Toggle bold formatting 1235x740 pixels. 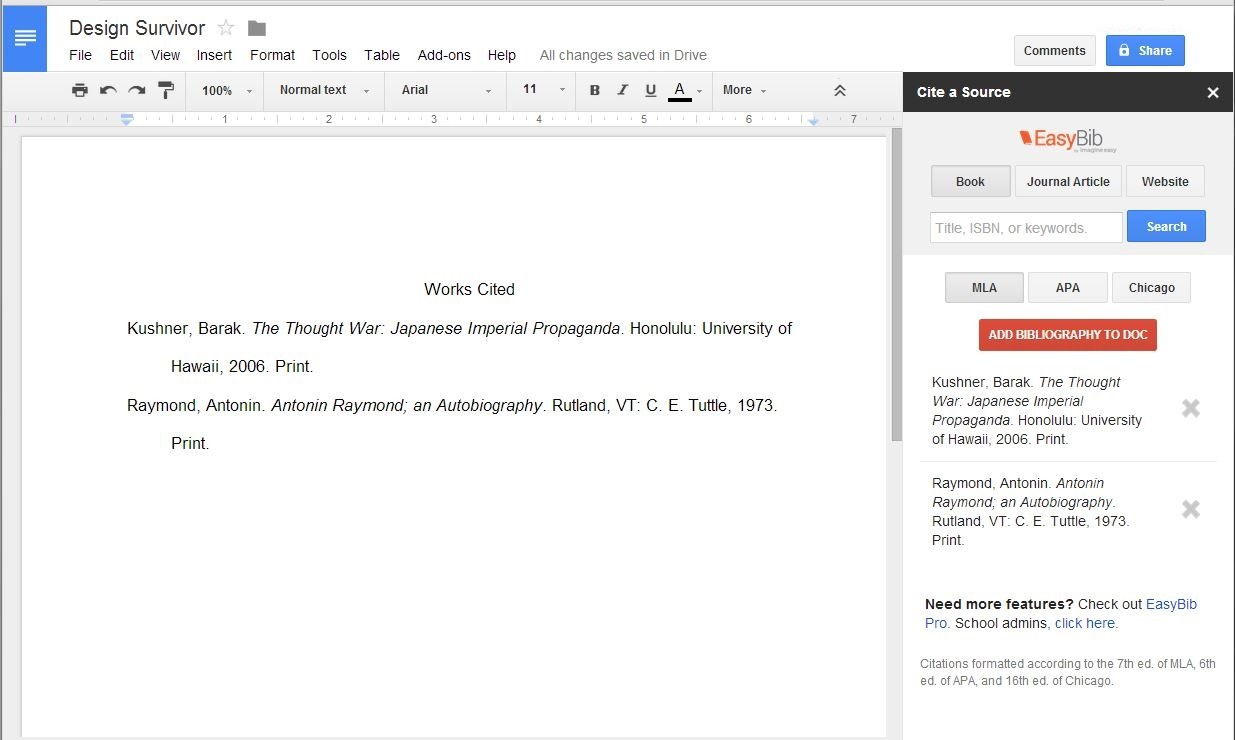pyautogui.click(x=594, y=90)
